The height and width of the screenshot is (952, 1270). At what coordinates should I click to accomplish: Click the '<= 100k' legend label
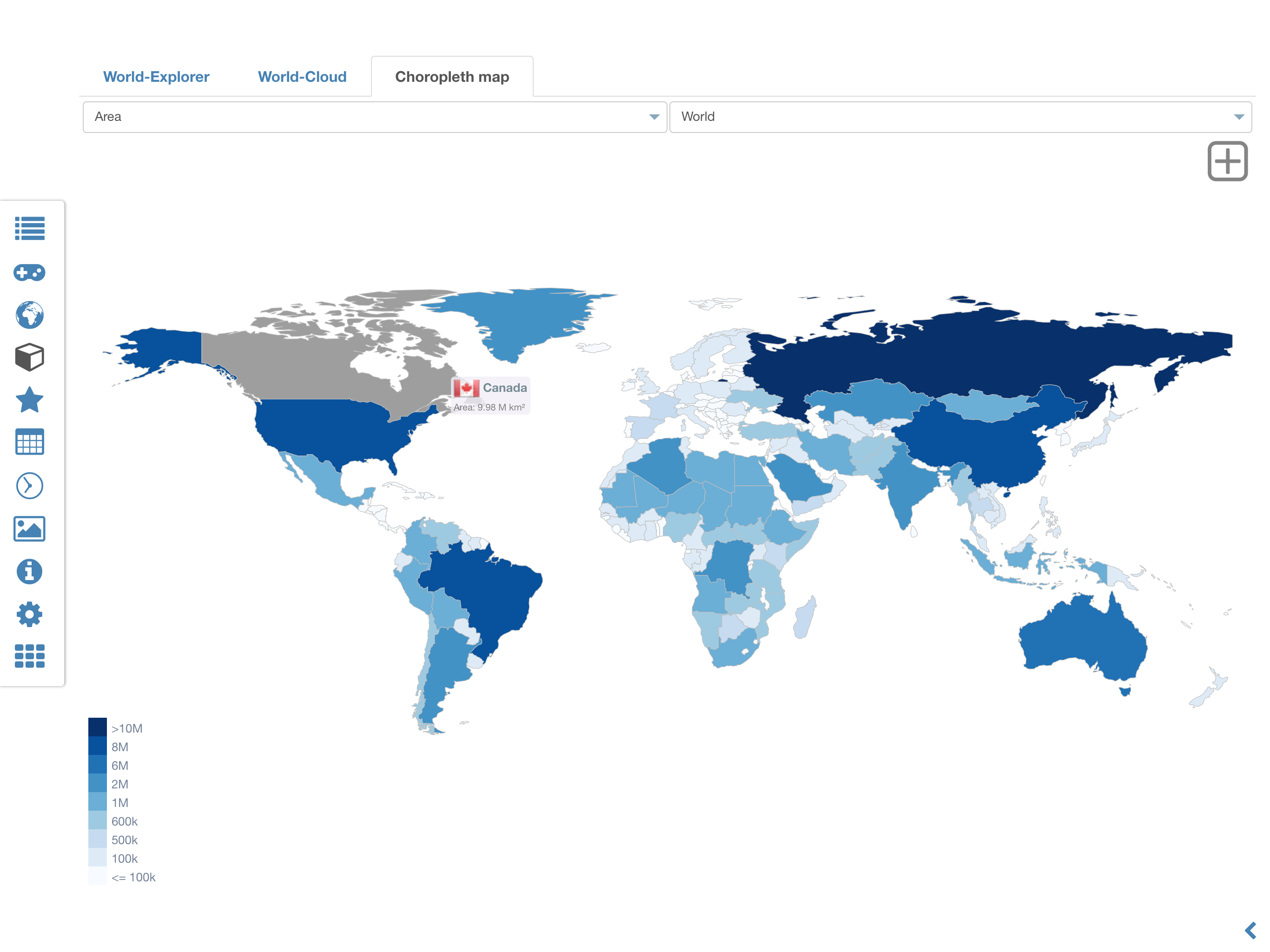(x=134, y=877)
